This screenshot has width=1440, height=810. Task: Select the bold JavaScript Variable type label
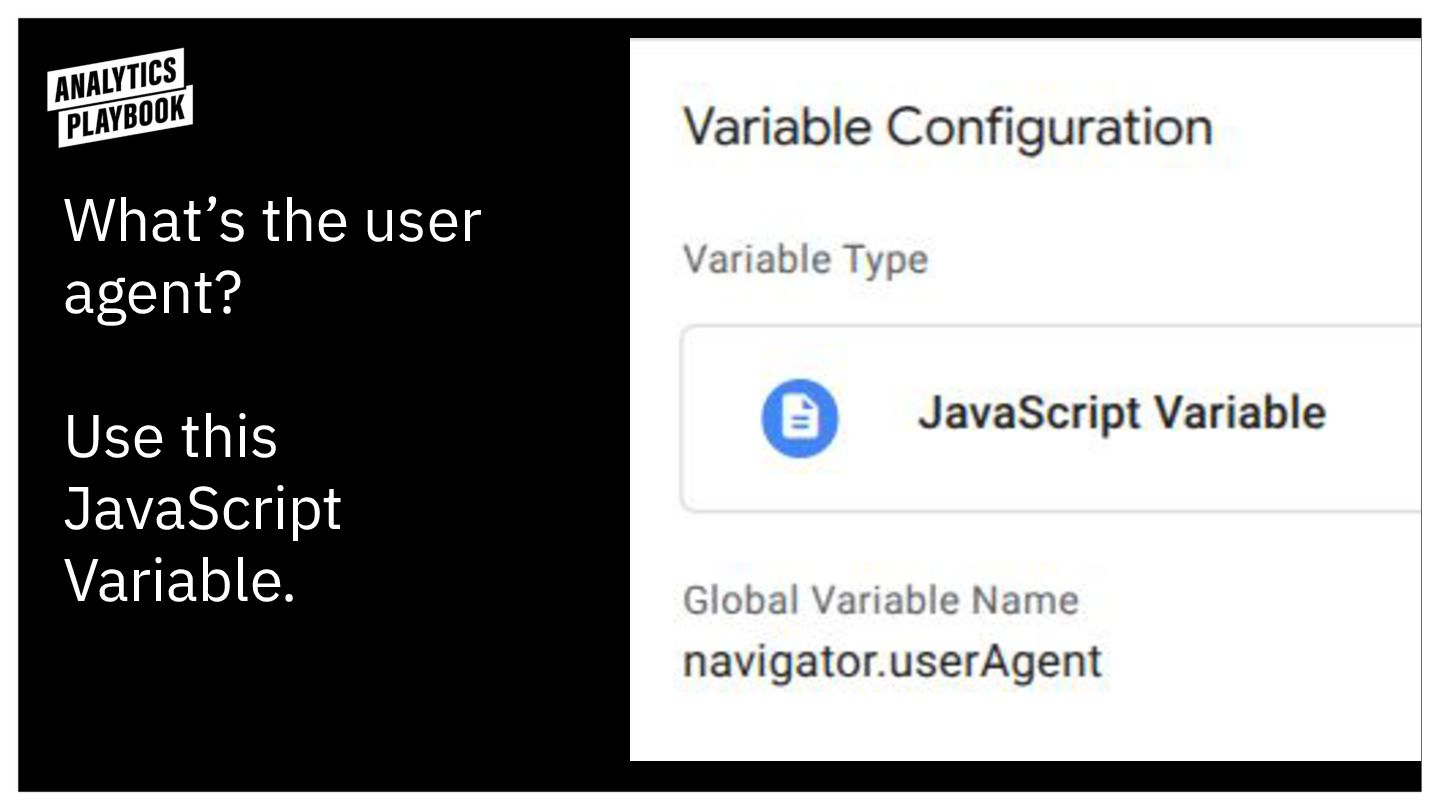1121,413
